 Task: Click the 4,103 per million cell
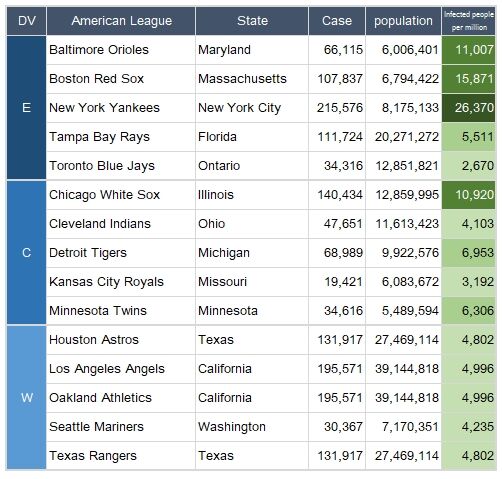(469, 224)
